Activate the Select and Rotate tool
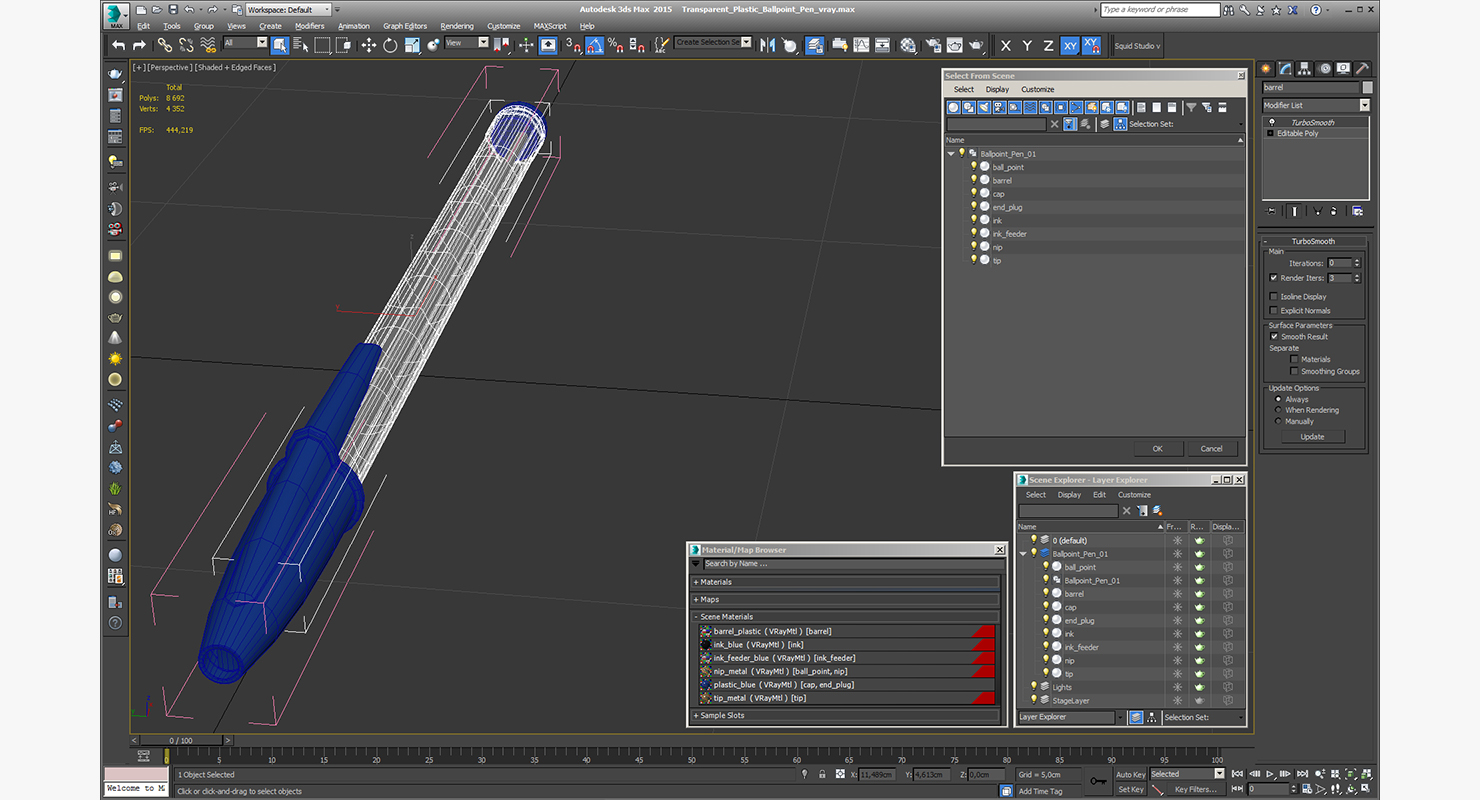This screenshot has height=800, width=1480. pyautogui.click(x=390, y=45)
